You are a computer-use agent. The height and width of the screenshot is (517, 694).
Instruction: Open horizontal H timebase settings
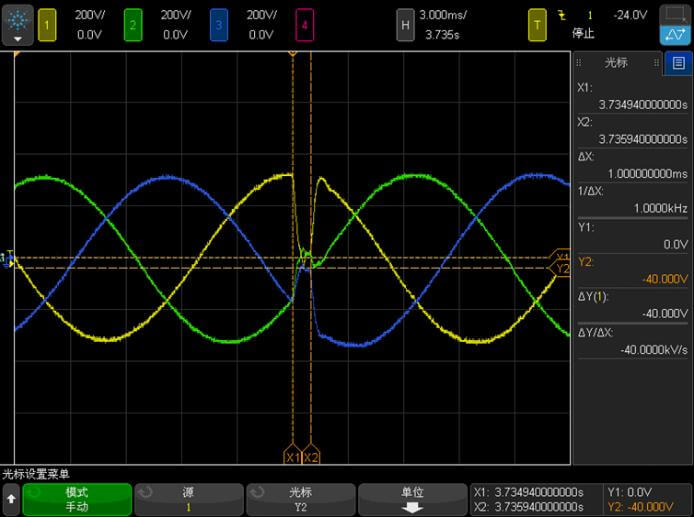[405, 25]
